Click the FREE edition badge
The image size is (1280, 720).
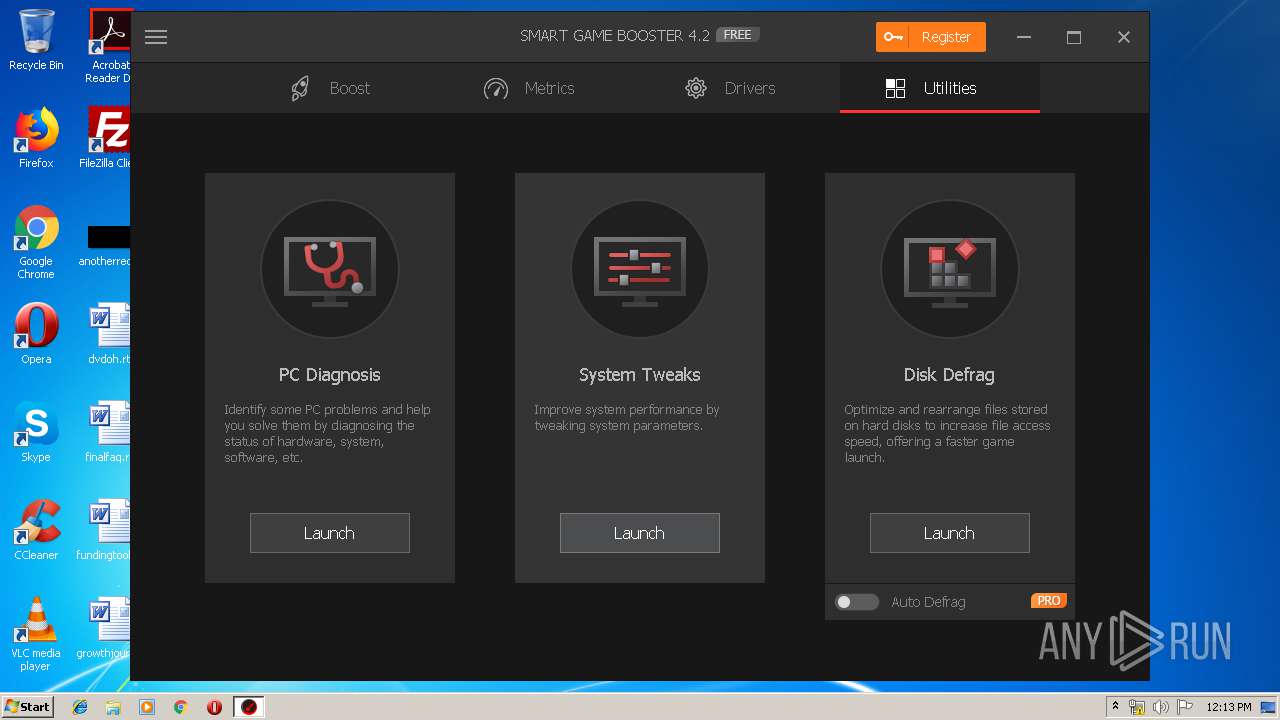pyautogui.click(x=738, y=35)
